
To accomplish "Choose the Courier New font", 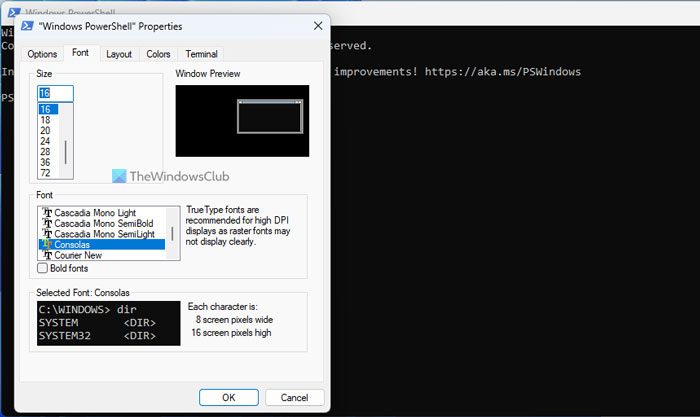I will pos(102,255).
